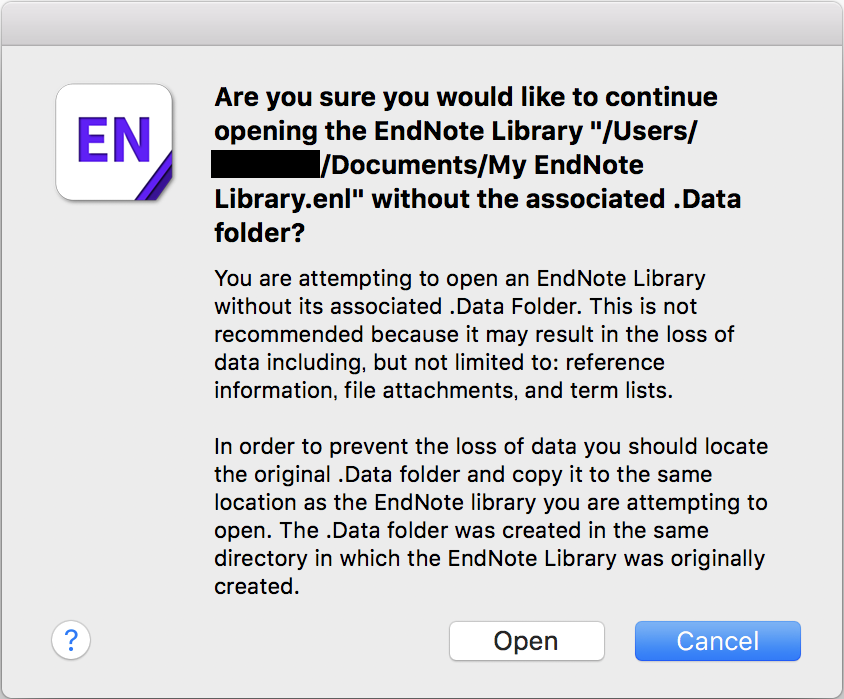The image size is (844, 699).
Task: Click the Open button to continue
Action: click(x=526, y=641)
